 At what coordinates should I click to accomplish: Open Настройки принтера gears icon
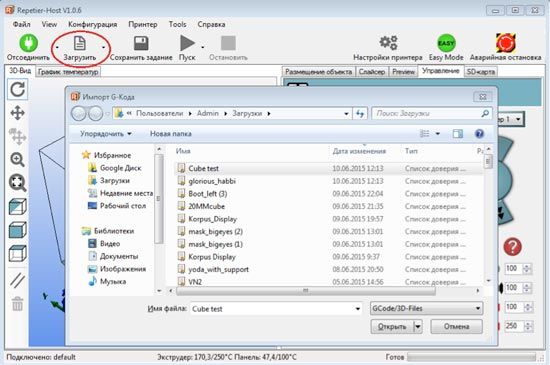[x=388, y=42]
